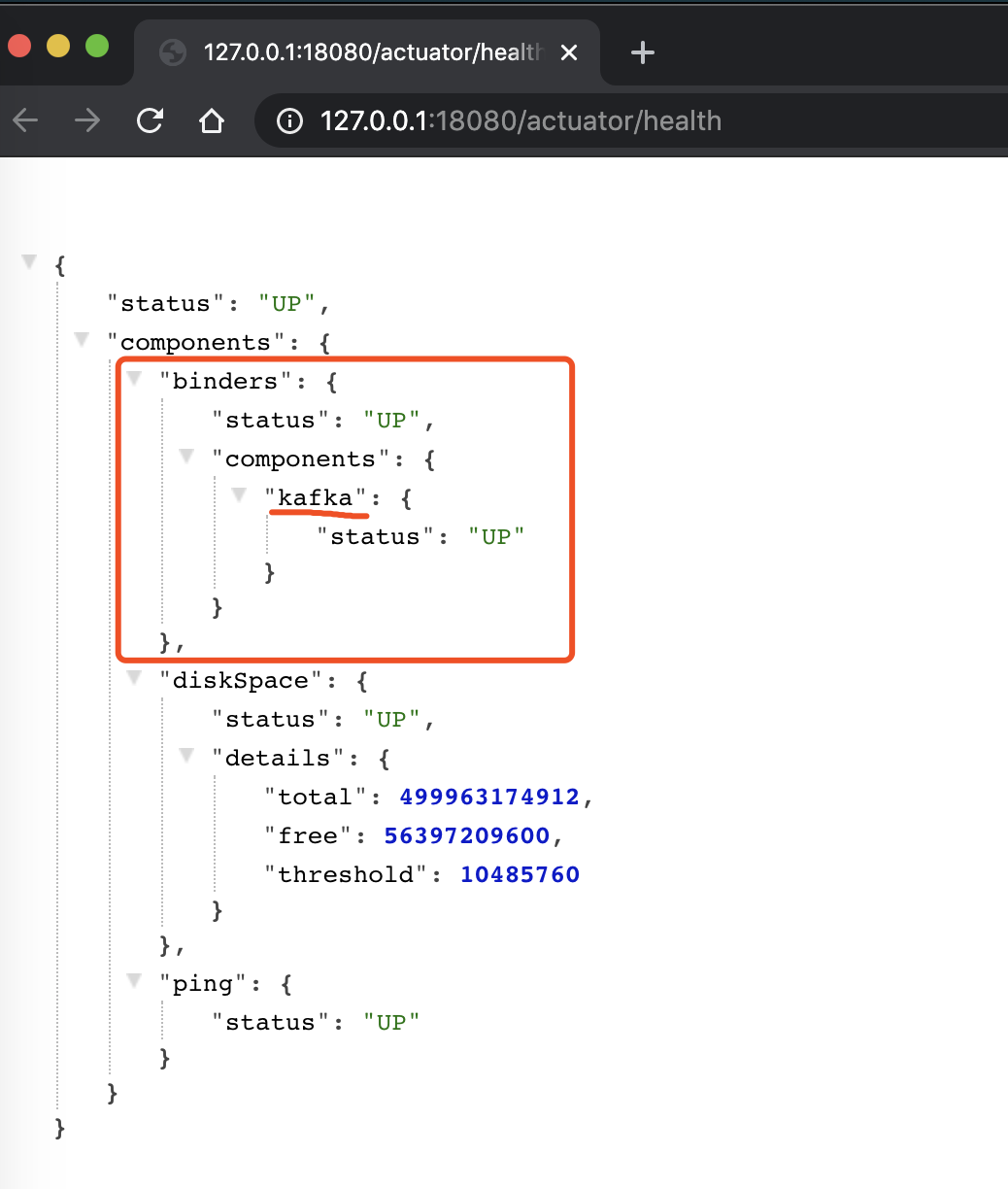This screenshot has width=1008, height=1189.
Task: Click the address bar URL field
Action: [x=583, y=120]
